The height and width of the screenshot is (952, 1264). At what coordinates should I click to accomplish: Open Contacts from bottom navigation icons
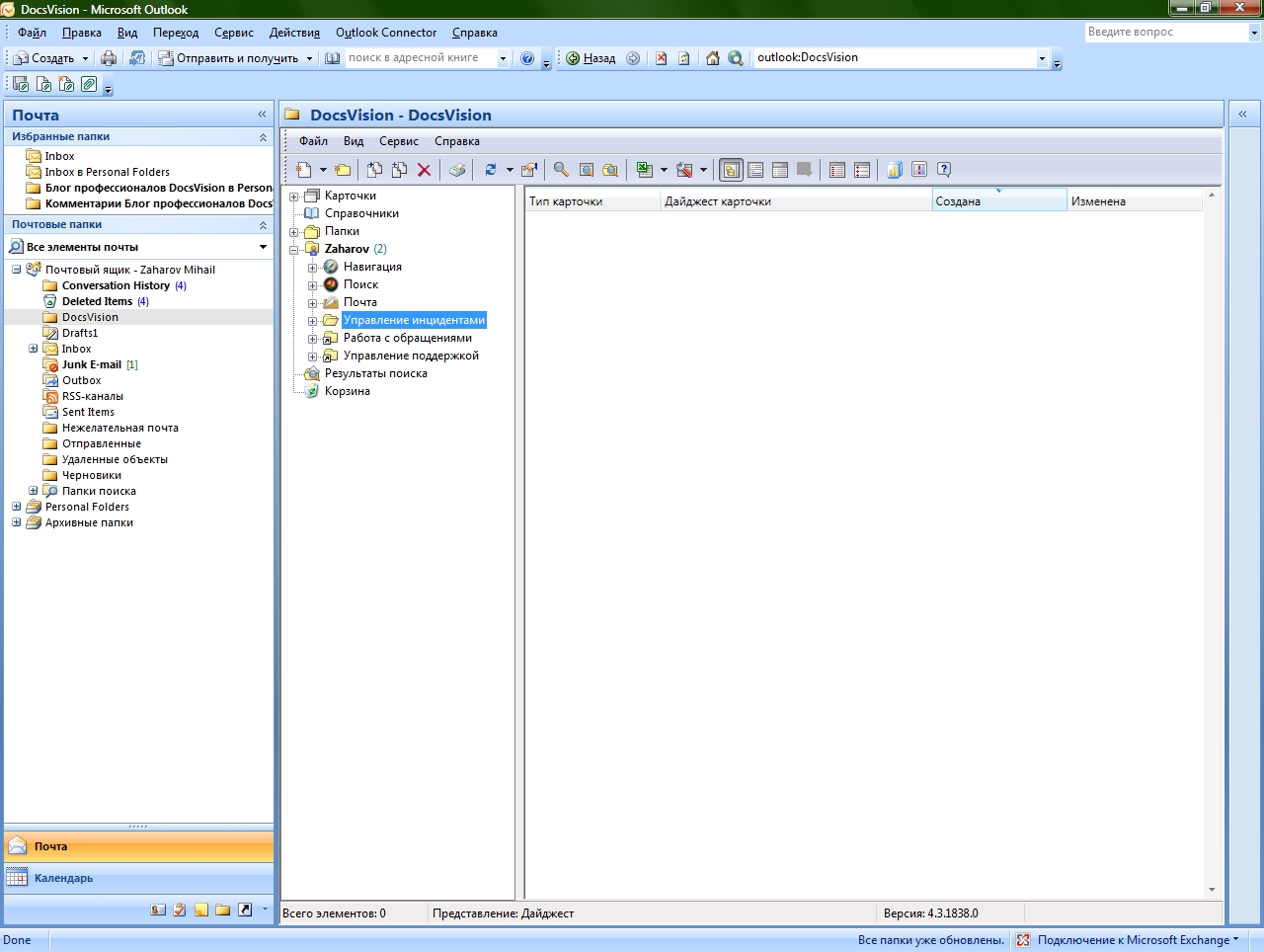158,910
